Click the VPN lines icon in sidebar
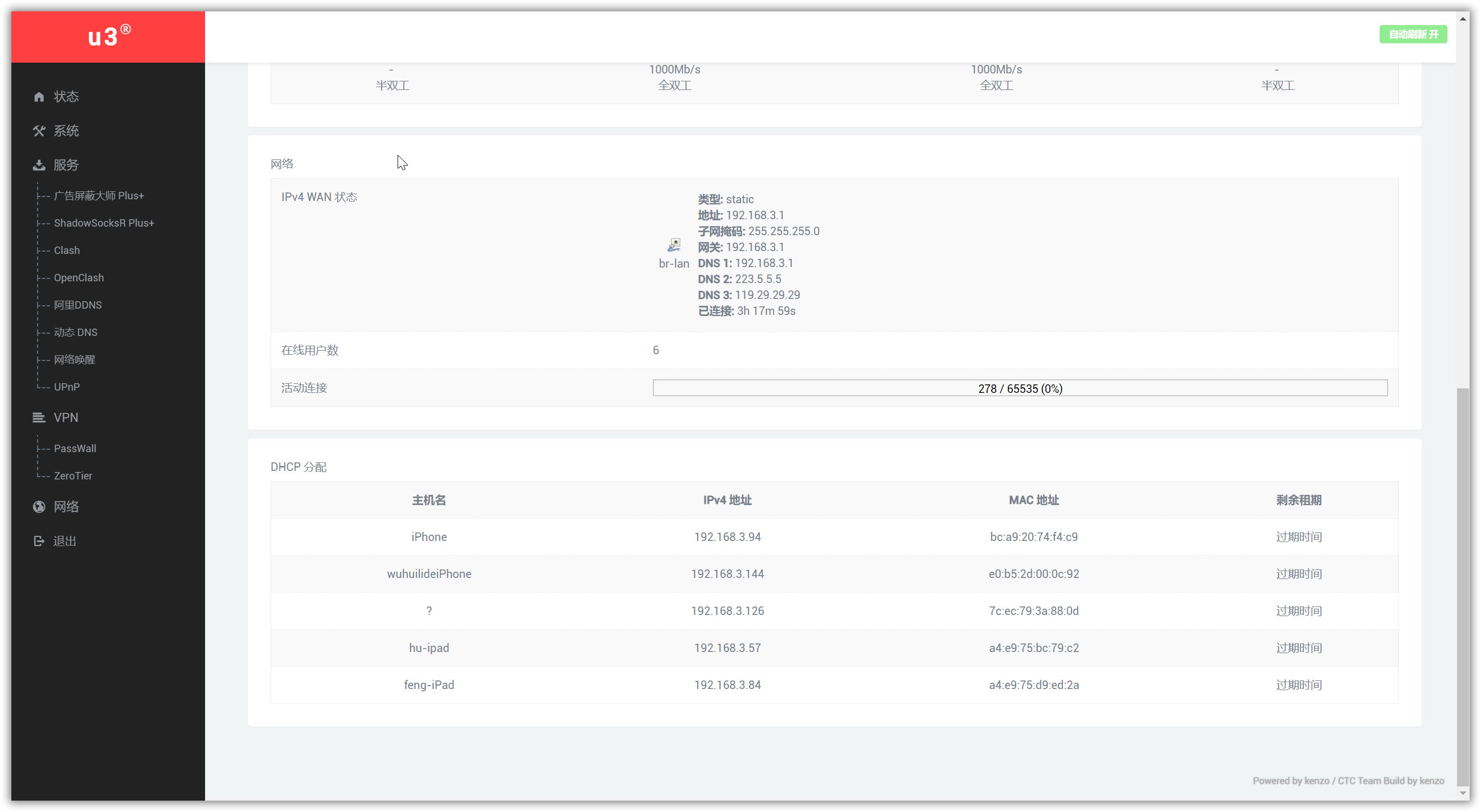The width and height of the screenshot is (1481, 812). (39, 418)
